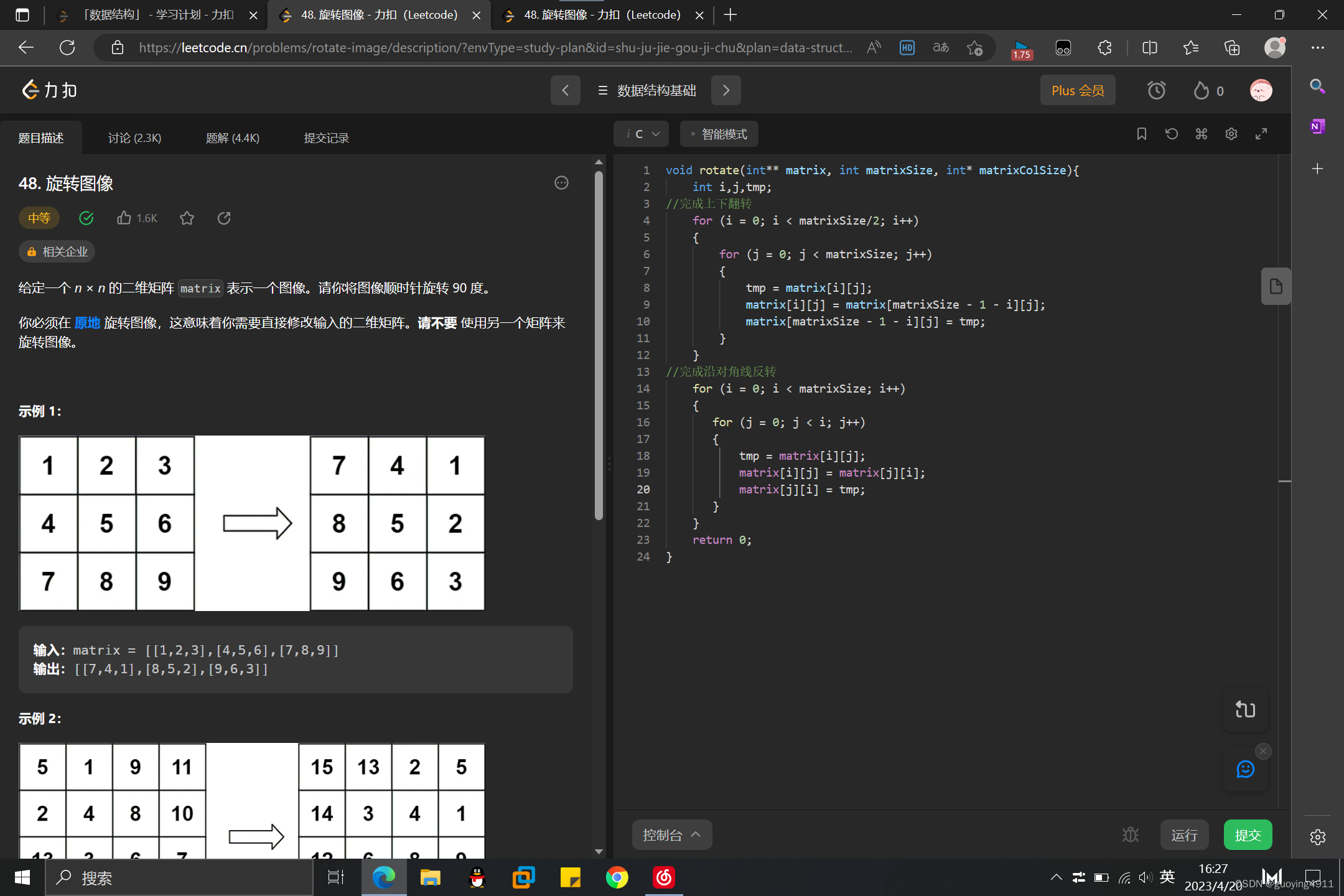Expand the 控制台 console panel
The height and width of the screenshot is (896, 1344).
[672, 834]
